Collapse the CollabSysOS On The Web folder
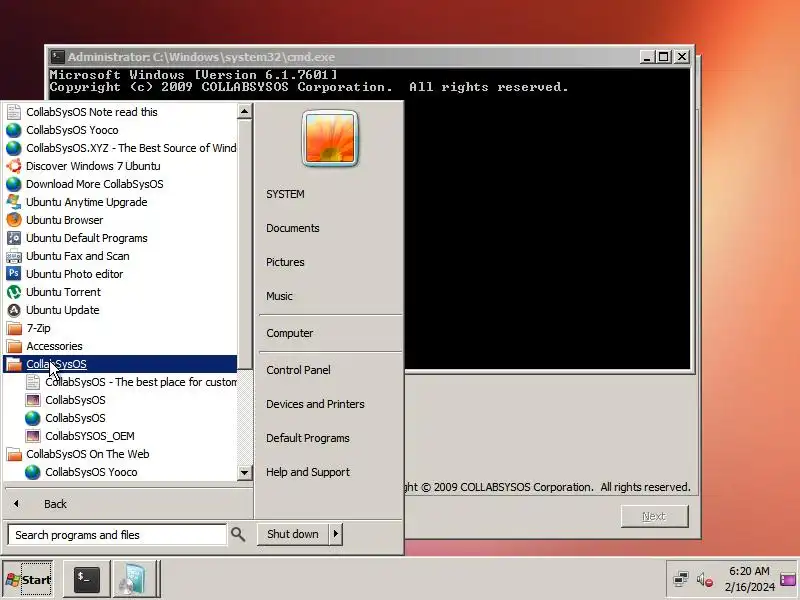 coord(120,454)
